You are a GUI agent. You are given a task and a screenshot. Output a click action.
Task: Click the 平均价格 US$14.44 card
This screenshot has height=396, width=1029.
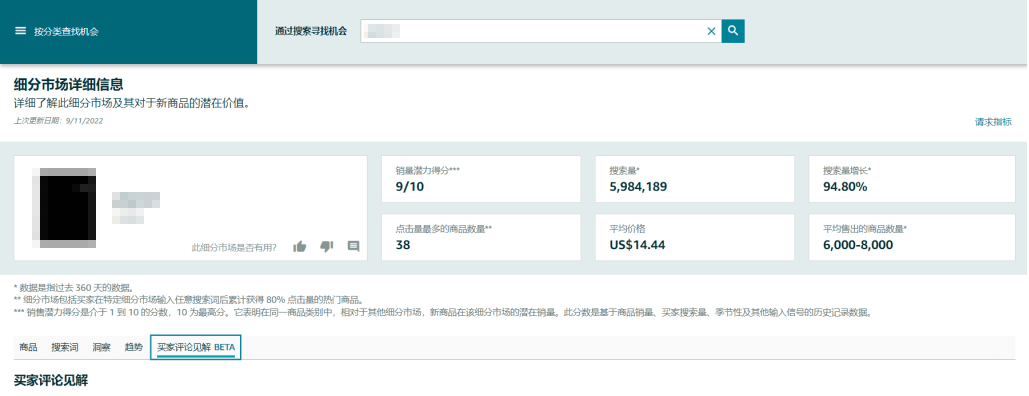(x=695, y=237)
